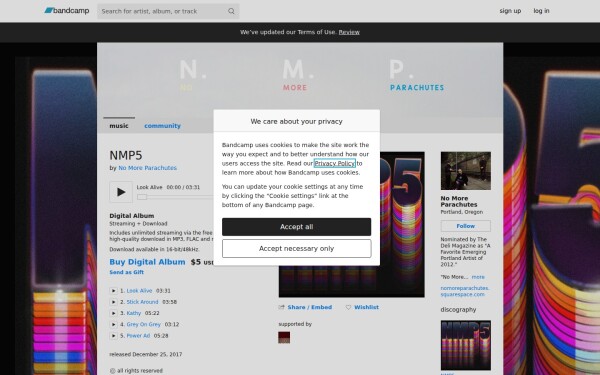Click the "NMP5" album title heading
This screenshot has height=375, width=600.
click(126, 155)
